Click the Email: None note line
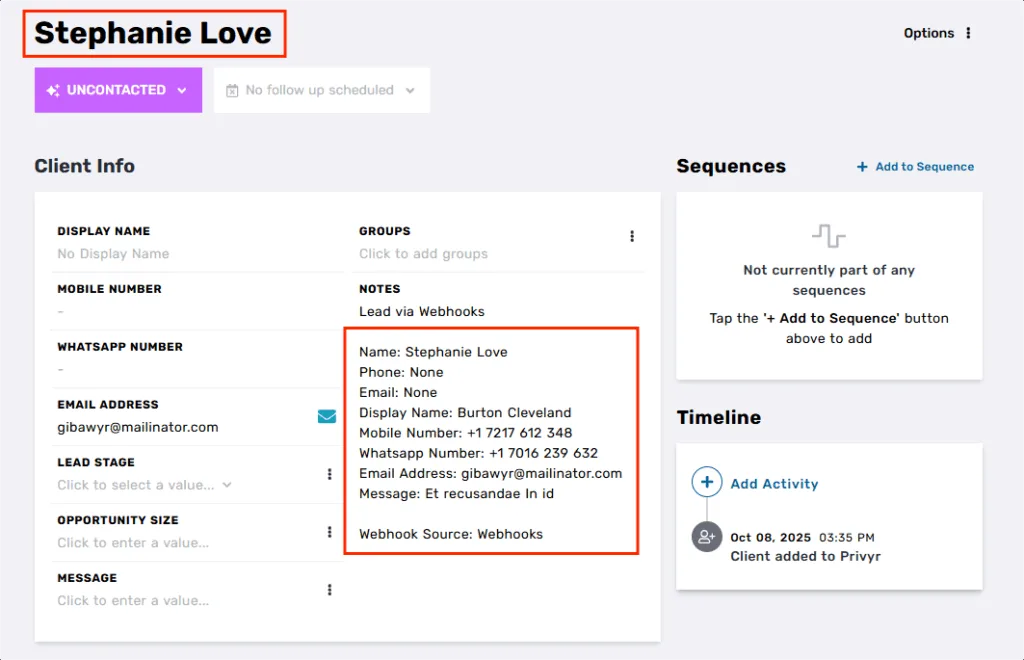Viewport: 1024px width, 660px height. tap(398, 392)
